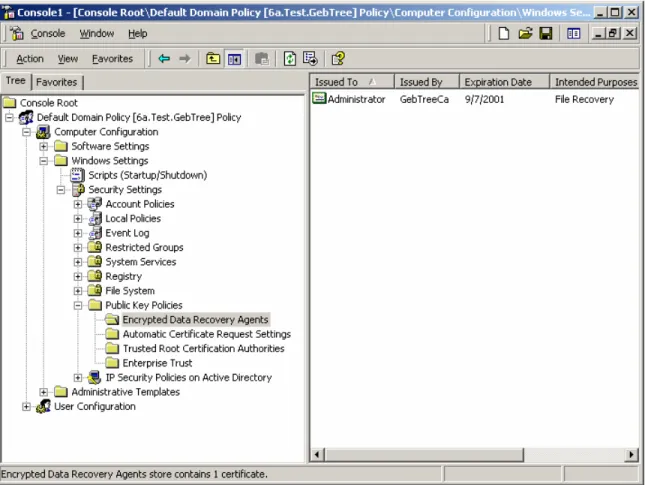Viewport: 645px width, 485px height.
Task: Click the Default Domain Policy icon
Action: 27,117
